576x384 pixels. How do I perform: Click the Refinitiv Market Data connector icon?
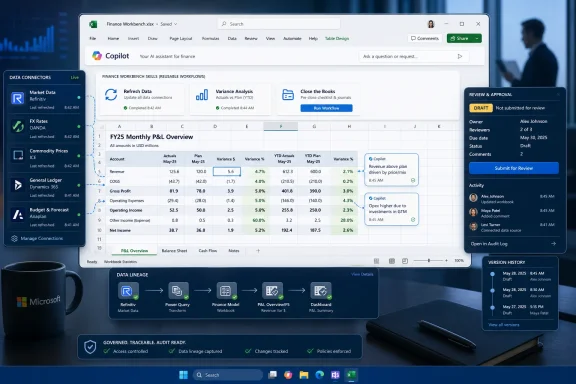click(17, 98)
